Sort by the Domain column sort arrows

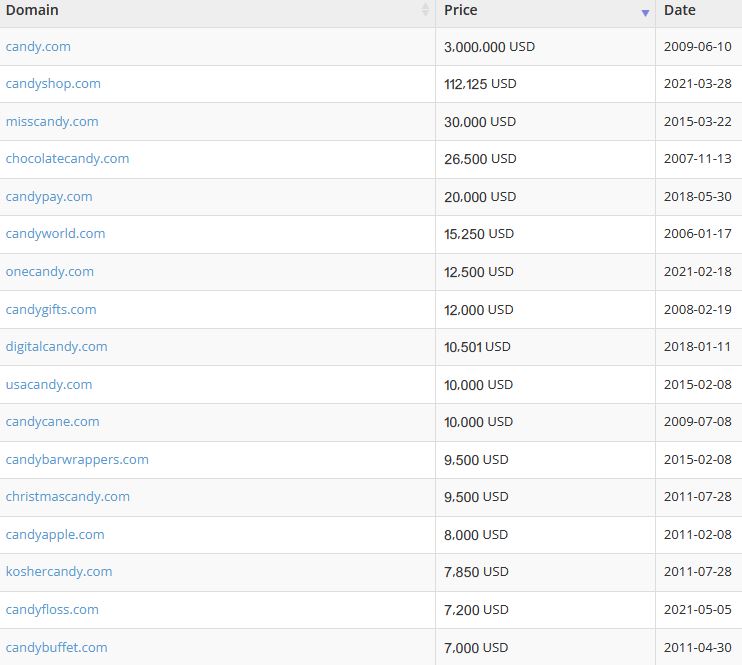click(425, 9)
